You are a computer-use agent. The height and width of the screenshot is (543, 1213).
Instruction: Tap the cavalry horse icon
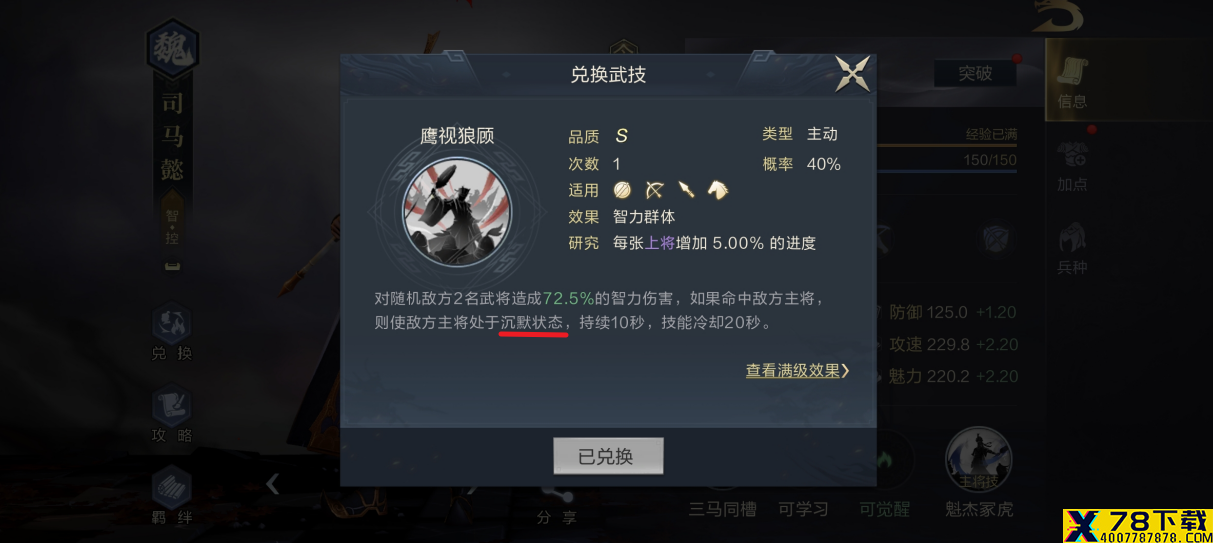coord(717,189)
